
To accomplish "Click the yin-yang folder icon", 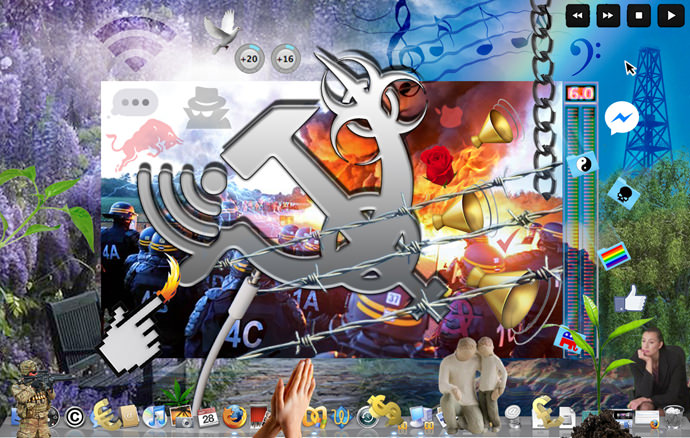I will 580,163.
